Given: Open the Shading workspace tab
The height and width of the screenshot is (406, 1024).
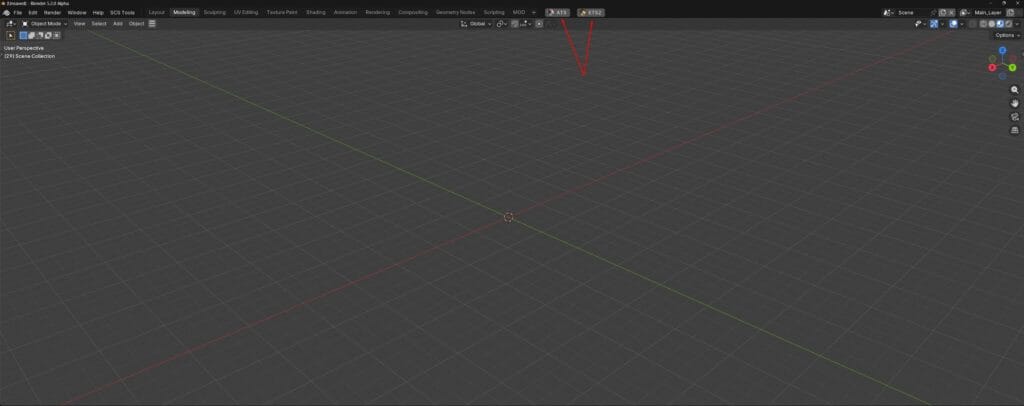Looking at the screenshot, I should point(316,12).
